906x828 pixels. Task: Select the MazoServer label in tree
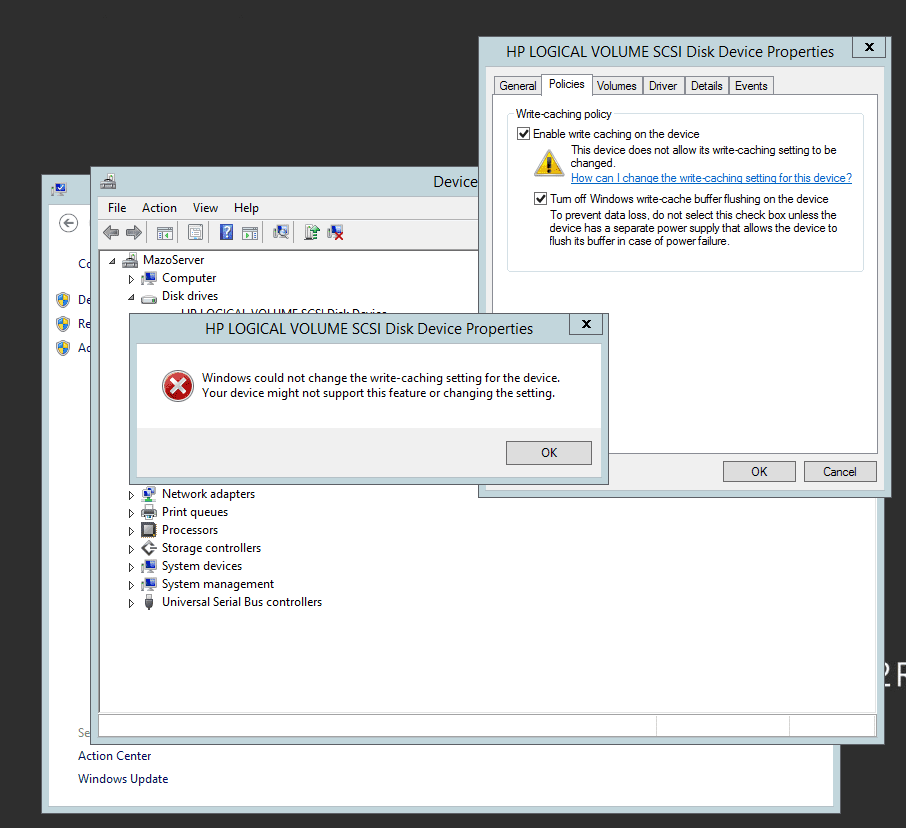173,260
